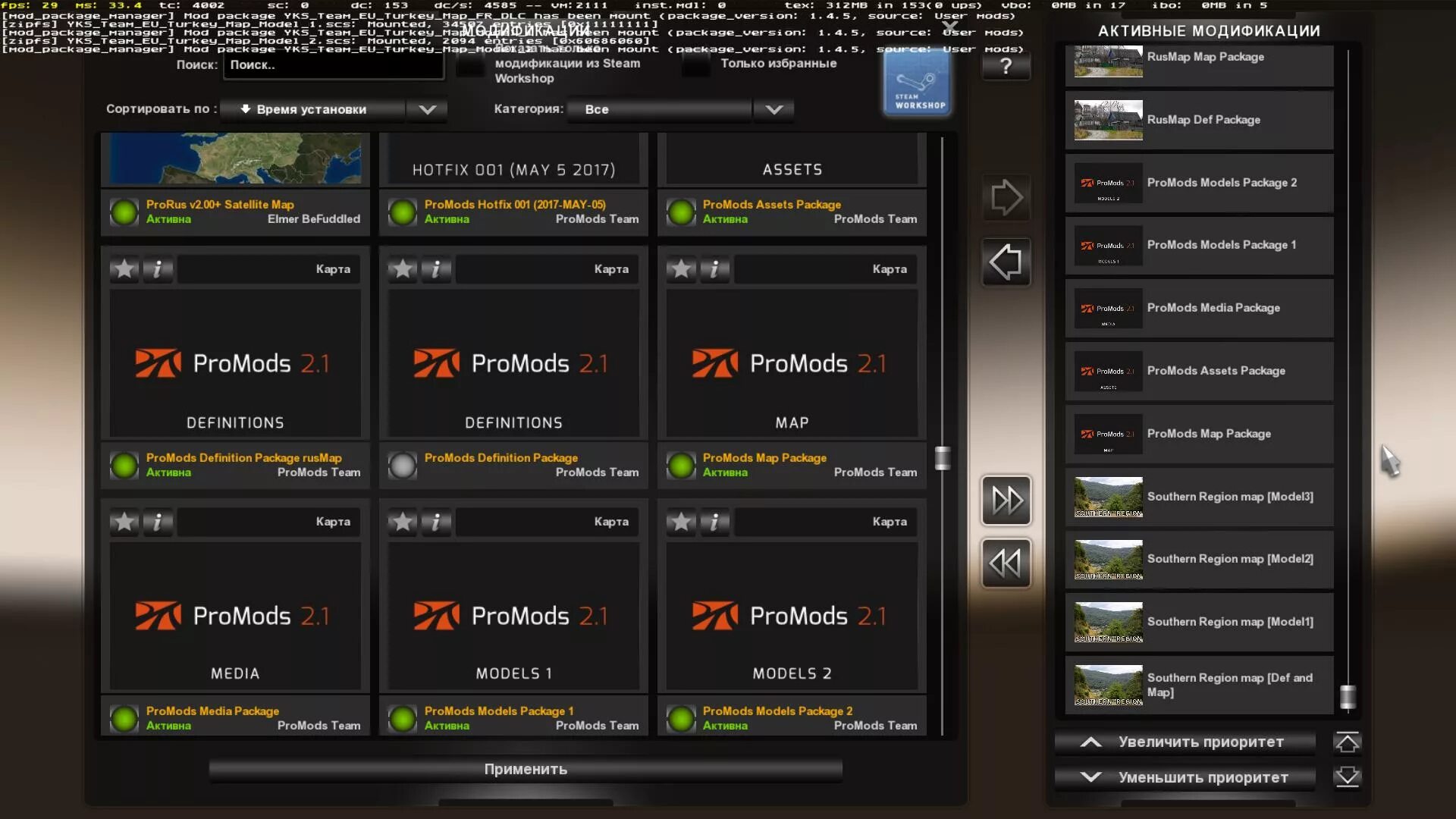
Task: Click the question mark help icon
Action: (x=1006, y=66)
